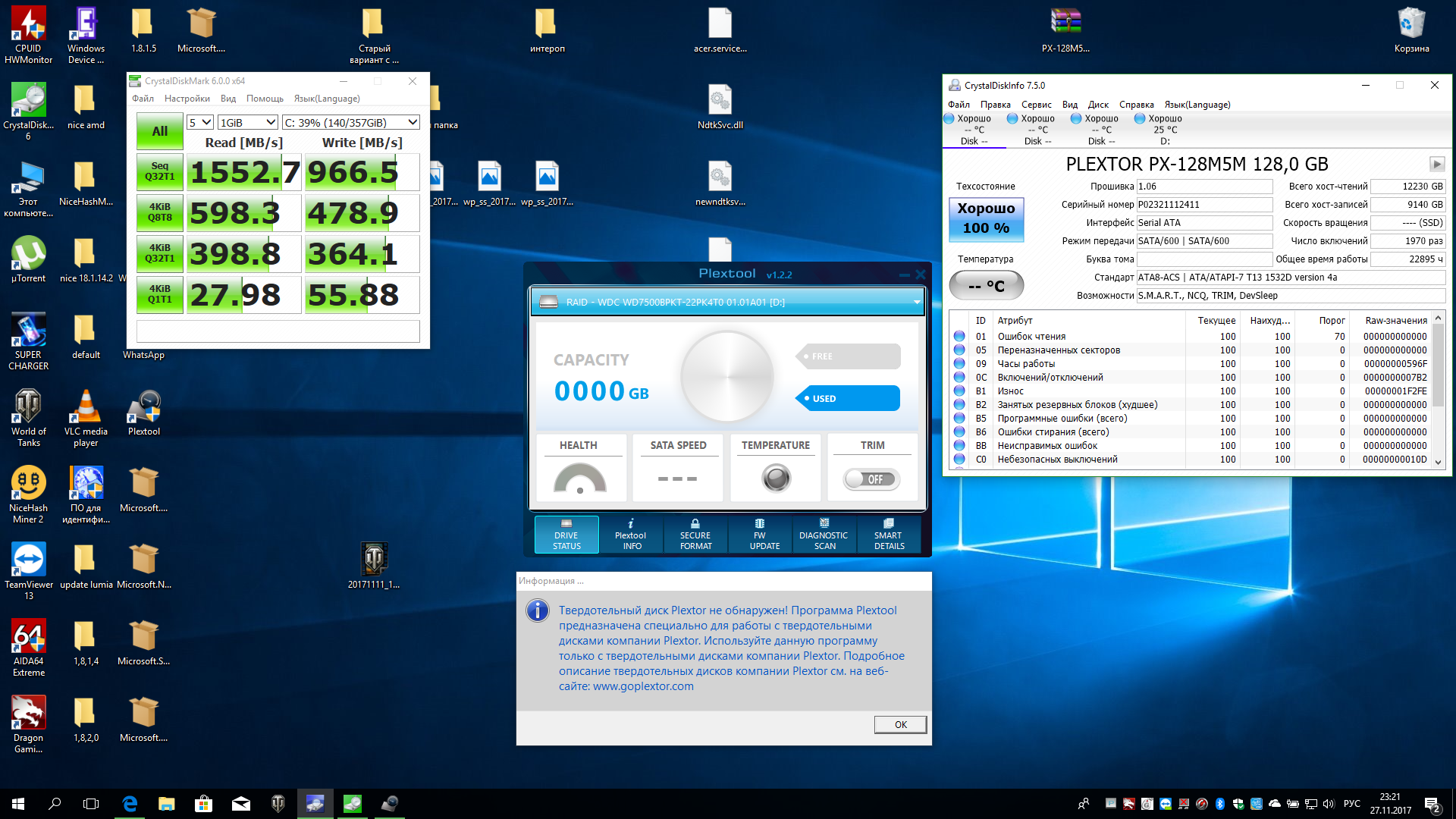1456x819 pixels.
Task: Open Microsoft Edge from the taskbar
Action: (130, 804)
